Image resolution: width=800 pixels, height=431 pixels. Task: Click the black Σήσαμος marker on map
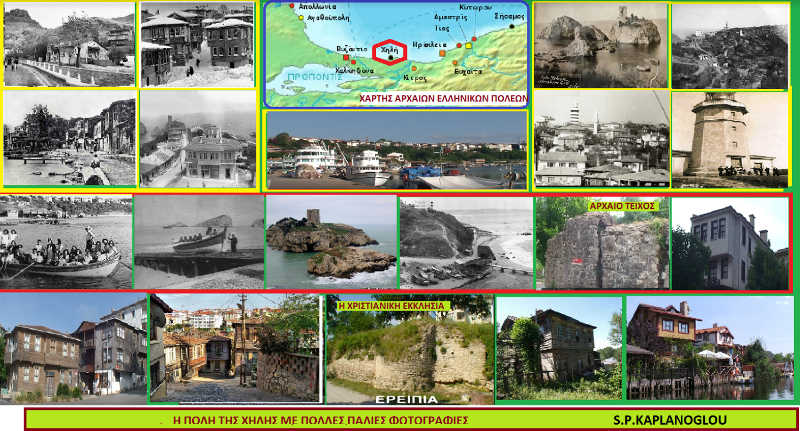tap(511, 27)
